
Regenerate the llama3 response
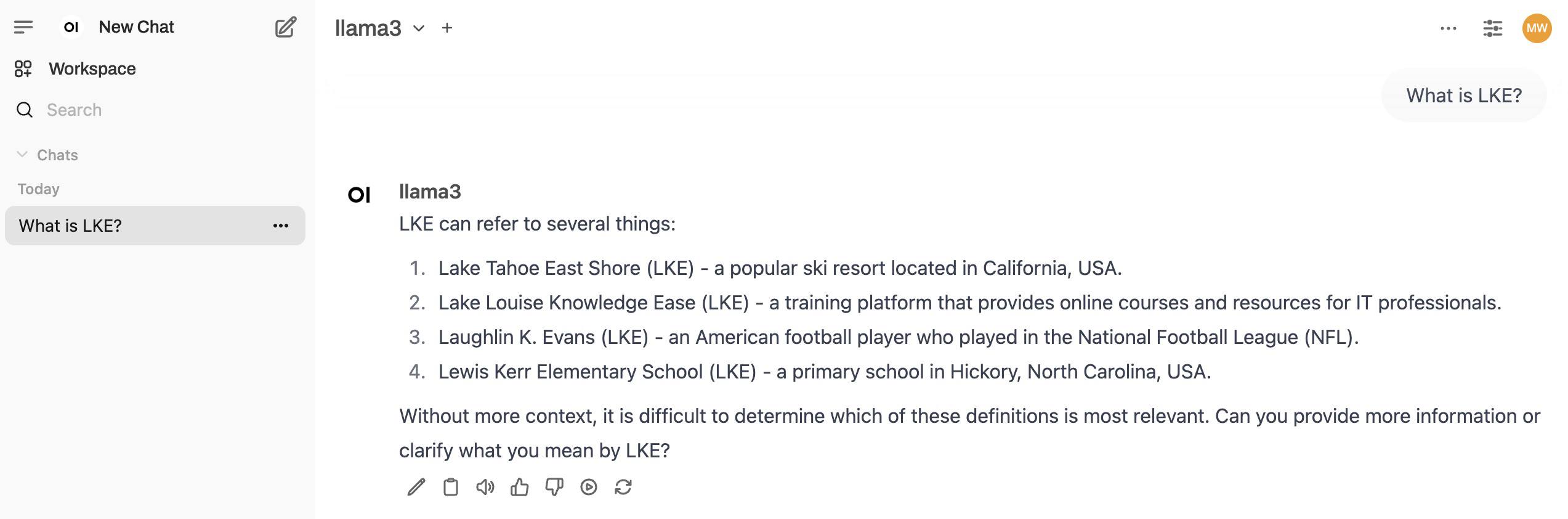623,488
